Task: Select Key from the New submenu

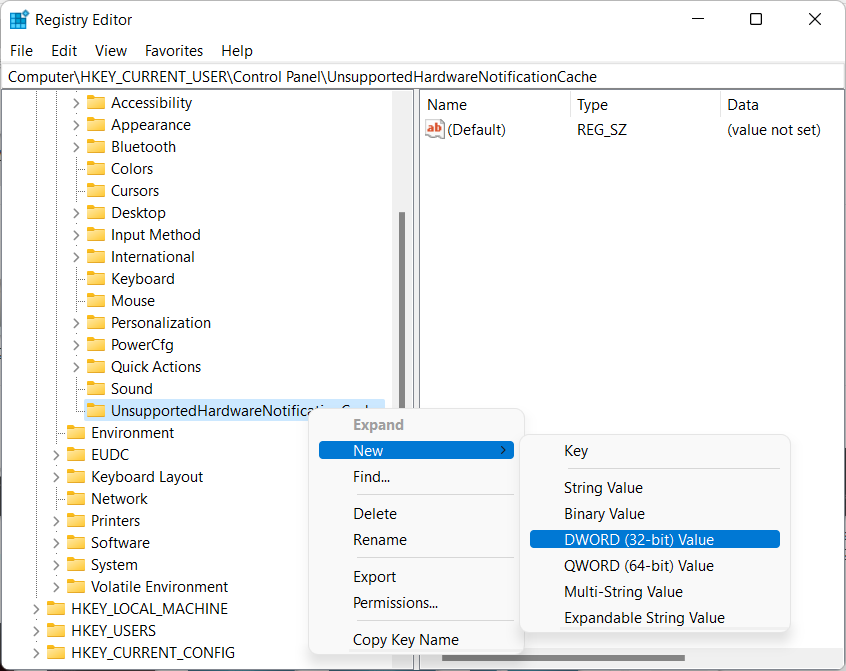Action: [x=654, y=450]
